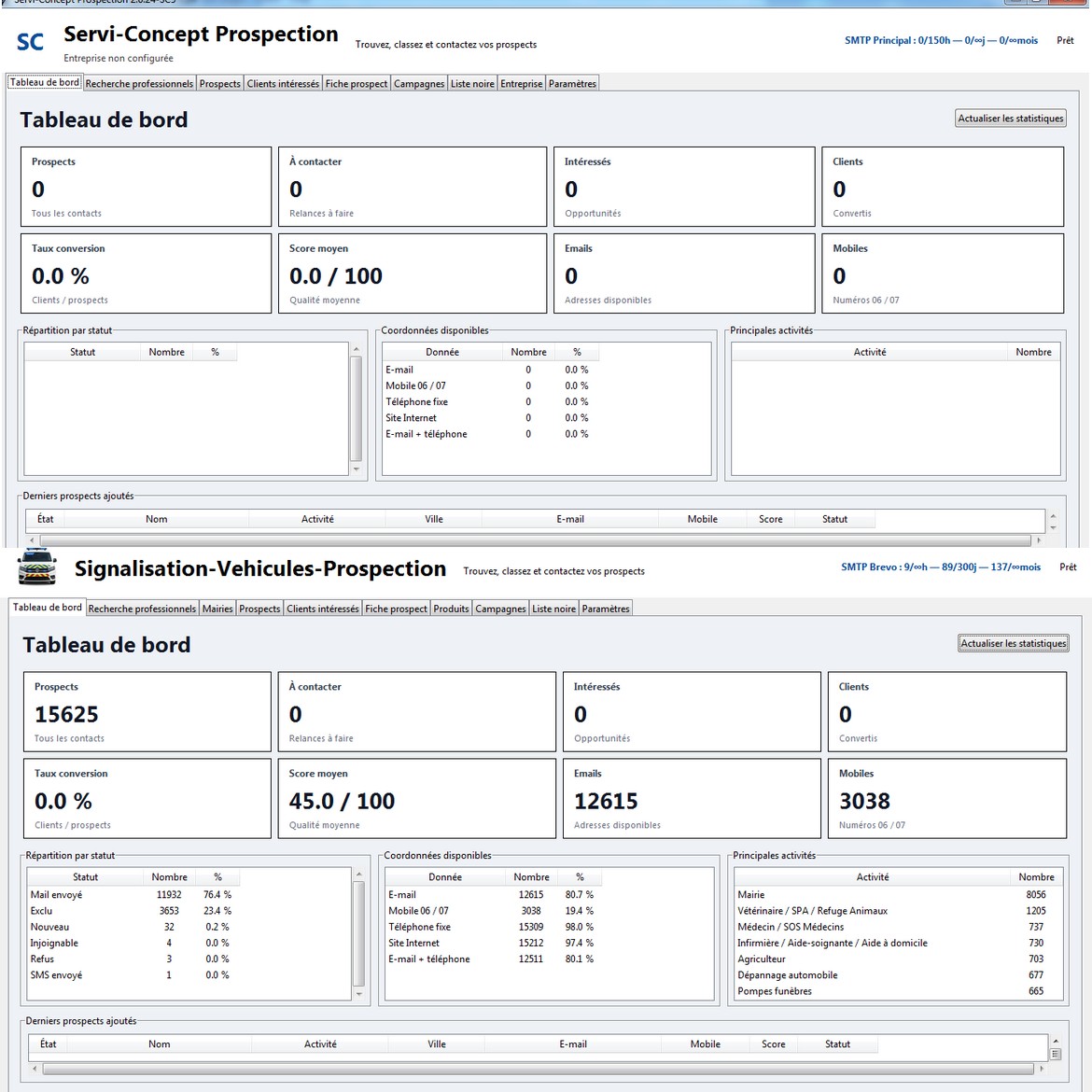Open Paramètres tab in Servi-Concept window
Image resolution: width=1092 pixels, height=1092 pixels.
pyautogui.click(x=572, y=84)
